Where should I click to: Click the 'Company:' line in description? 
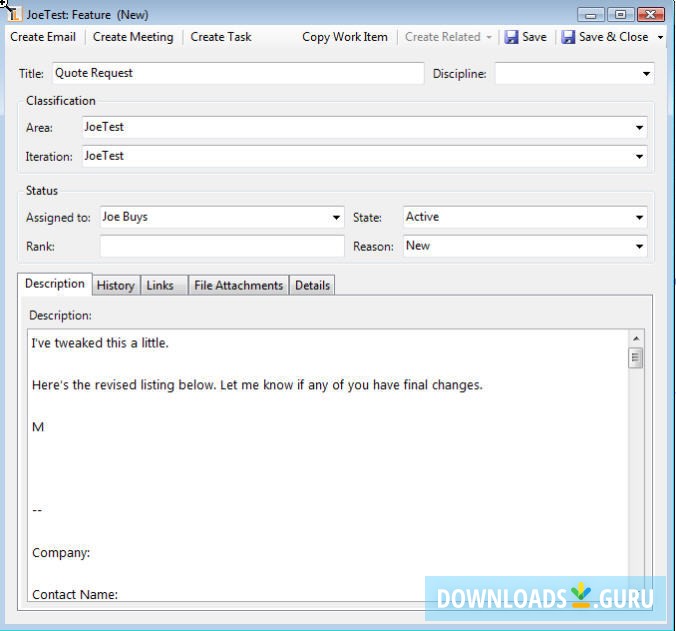[x=61, y=553]
